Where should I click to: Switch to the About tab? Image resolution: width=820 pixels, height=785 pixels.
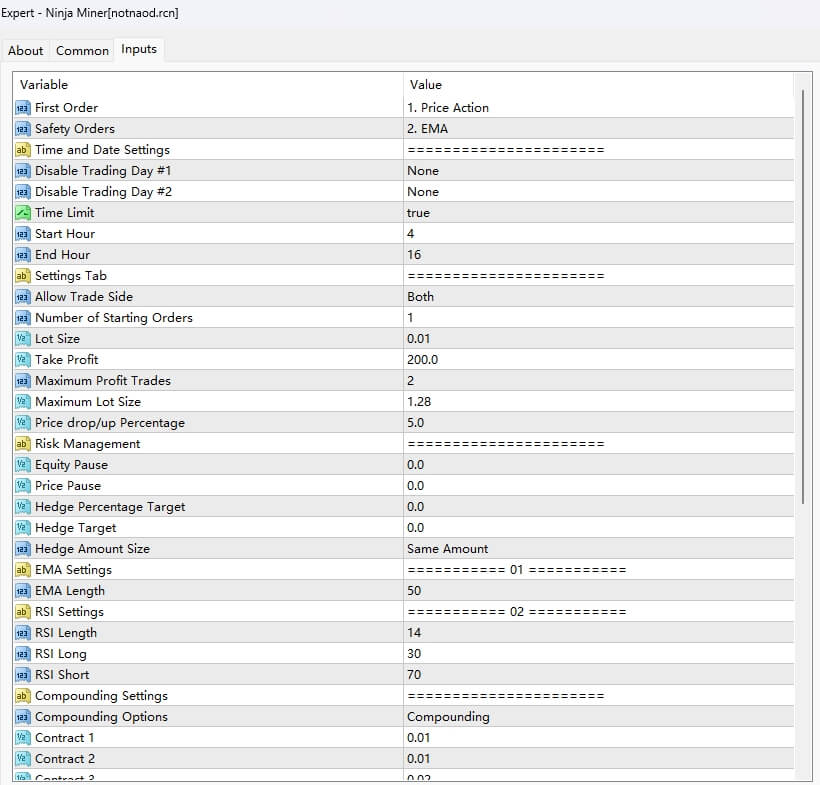pos(25,51)
